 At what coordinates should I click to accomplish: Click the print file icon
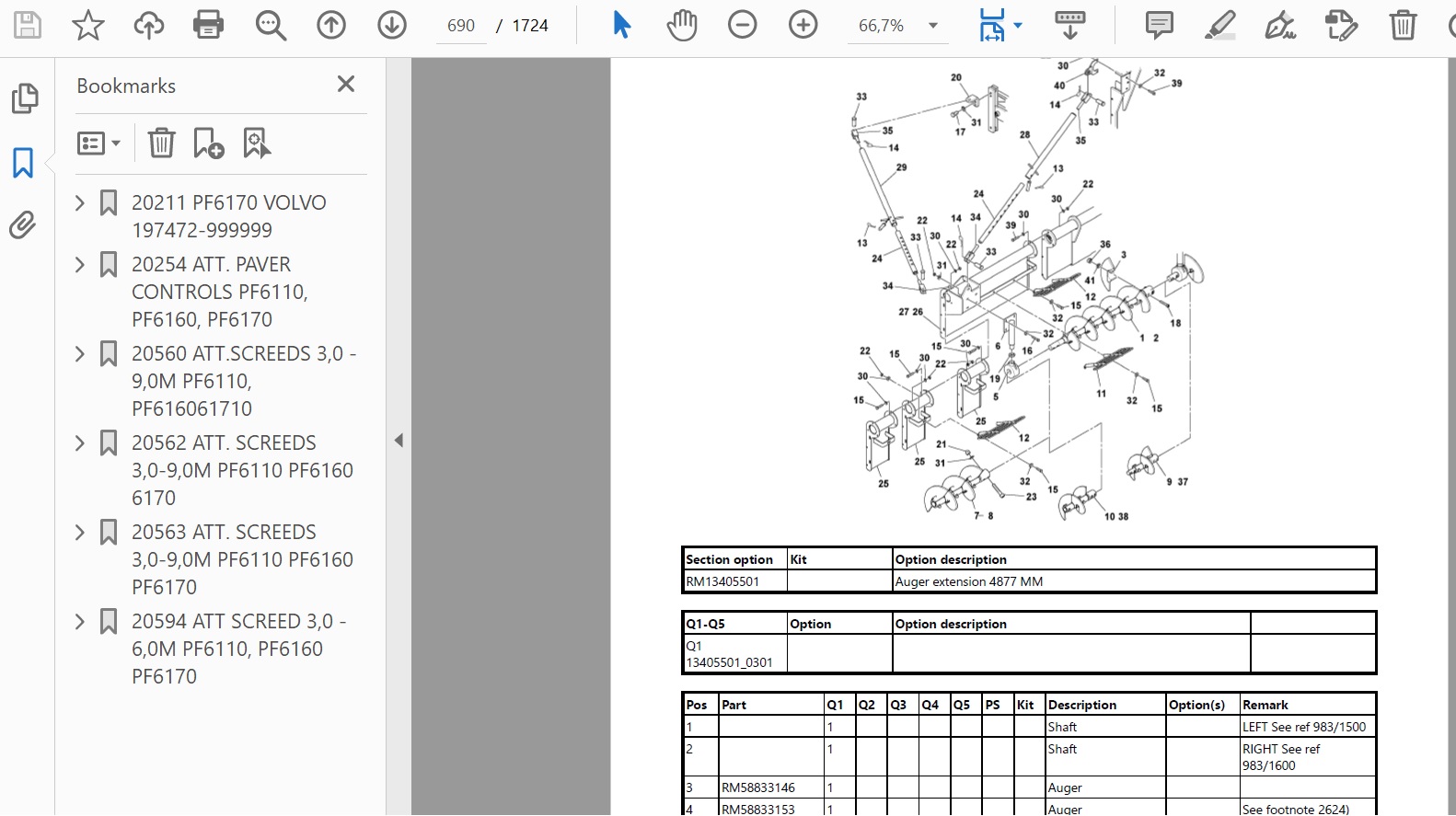(x=208, y=25)
